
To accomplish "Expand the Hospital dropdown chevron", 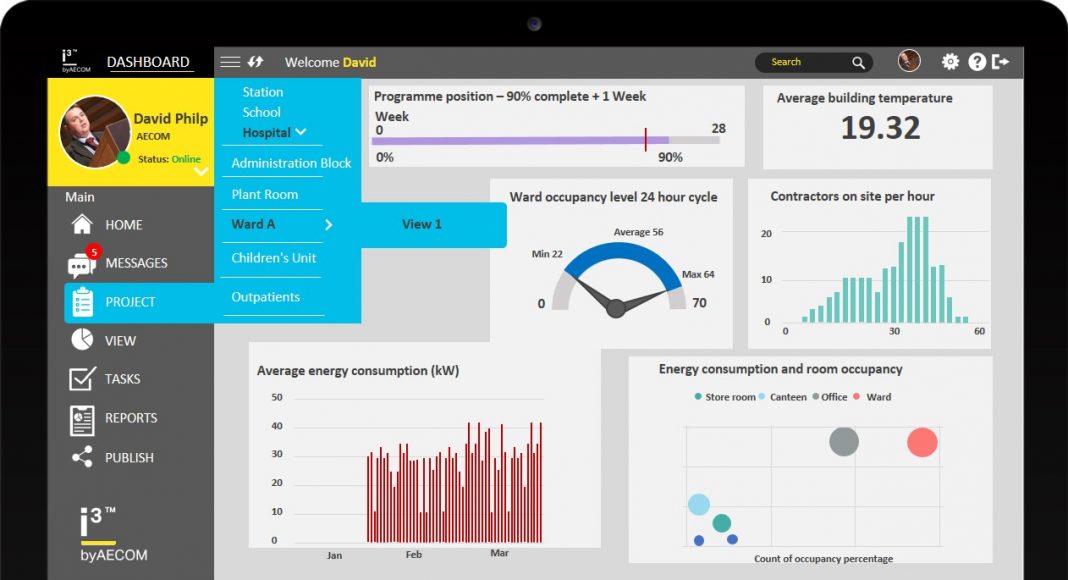I will [x=301, y=132].
